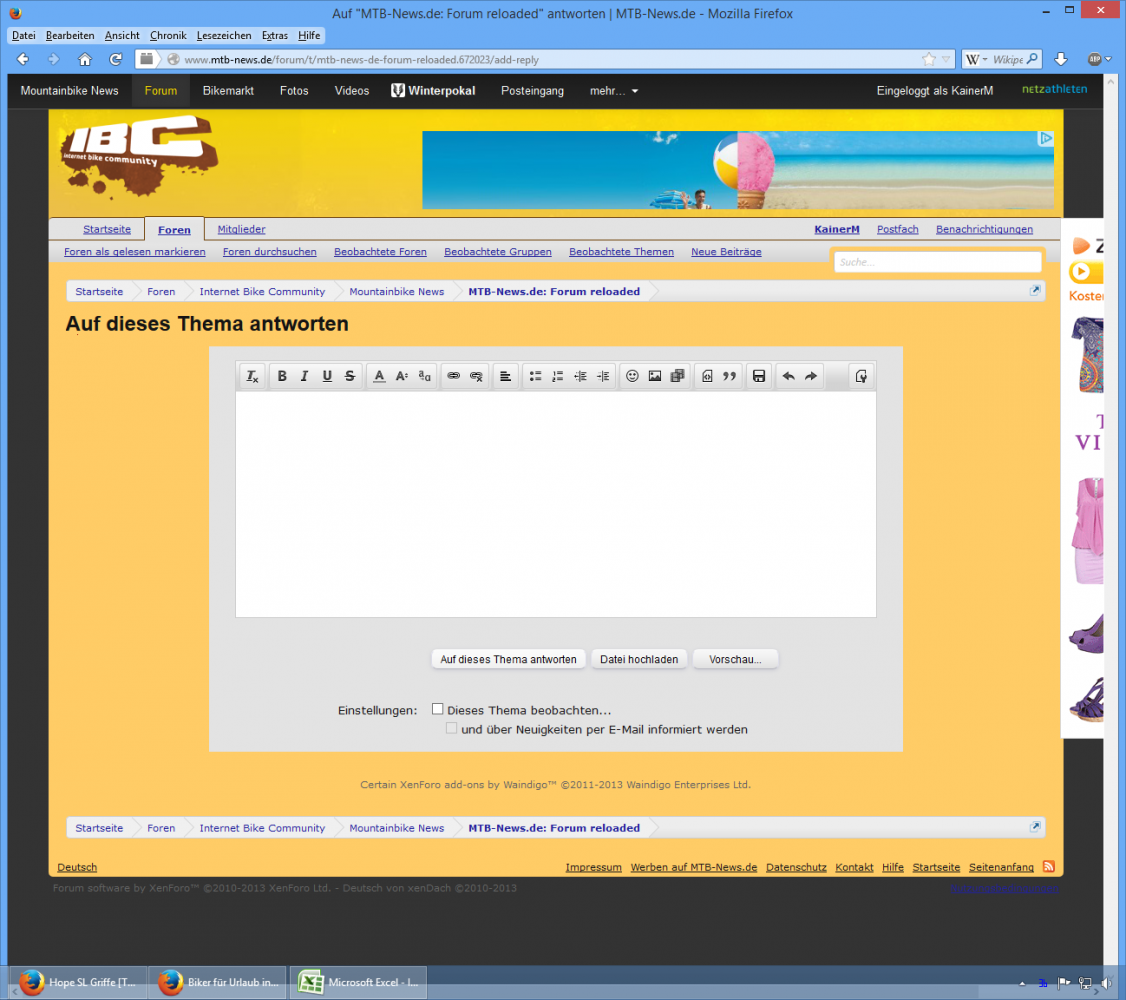Toggle bold formatting in the editor
The width and height of the screenshot is (1126, 1000).
pos(282,376)
